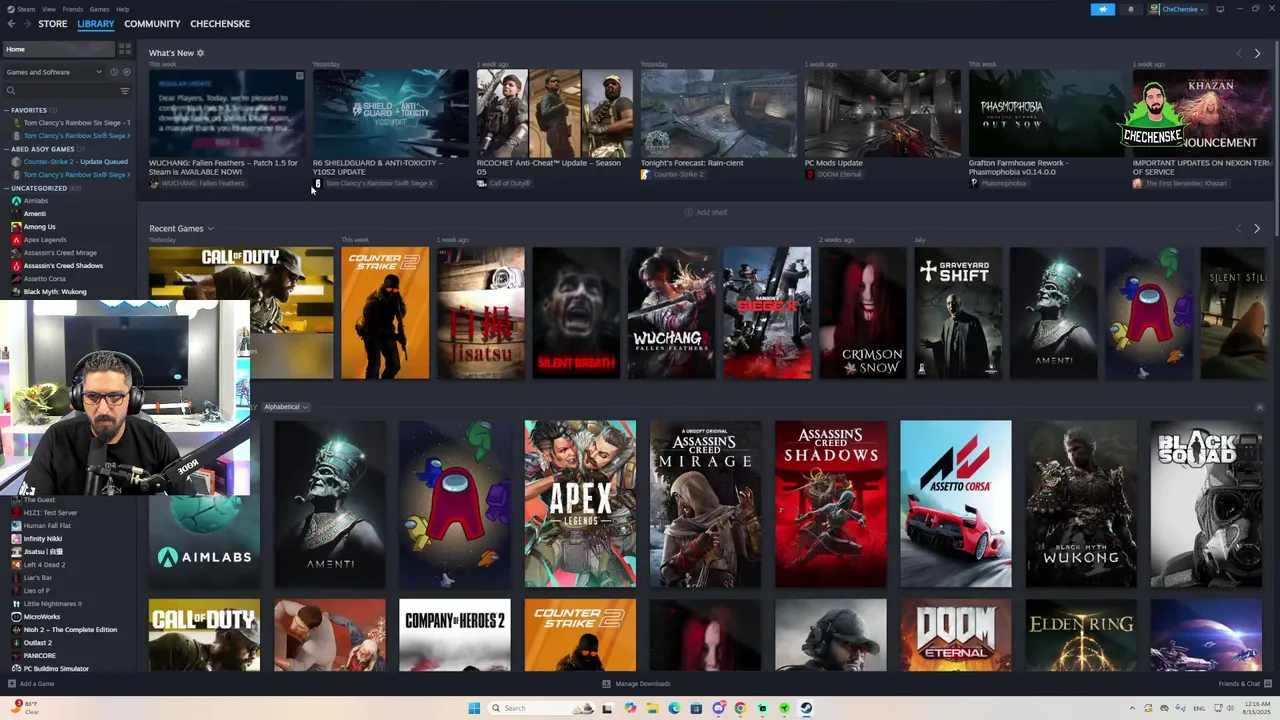Select PC Building Simulator in sidebar
This screenshot has height=720, width=1280.
pyautogui.click(x=56, y=669)
